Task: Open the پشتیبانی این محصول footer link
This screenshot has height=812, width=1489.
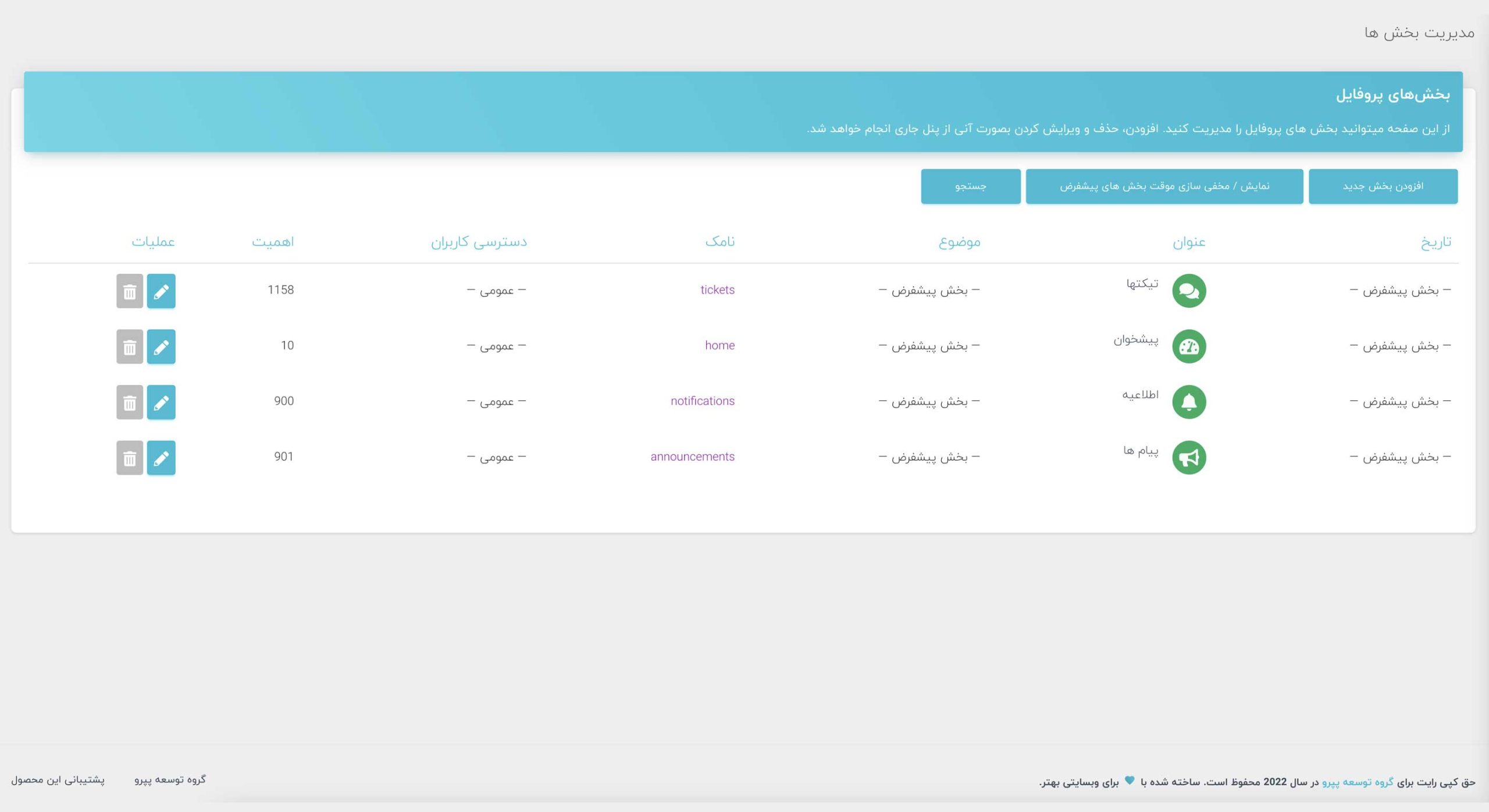Action: tap(58, 780)
